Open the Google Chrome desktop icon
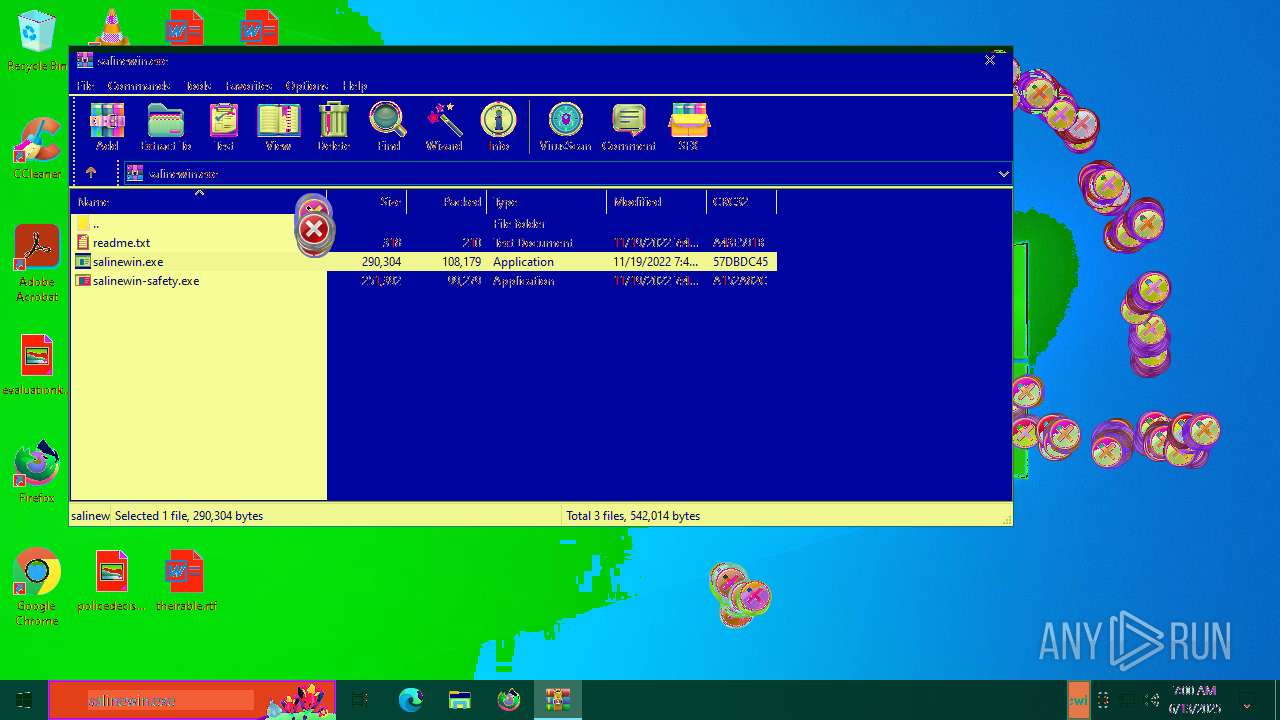 click(37, 588)
